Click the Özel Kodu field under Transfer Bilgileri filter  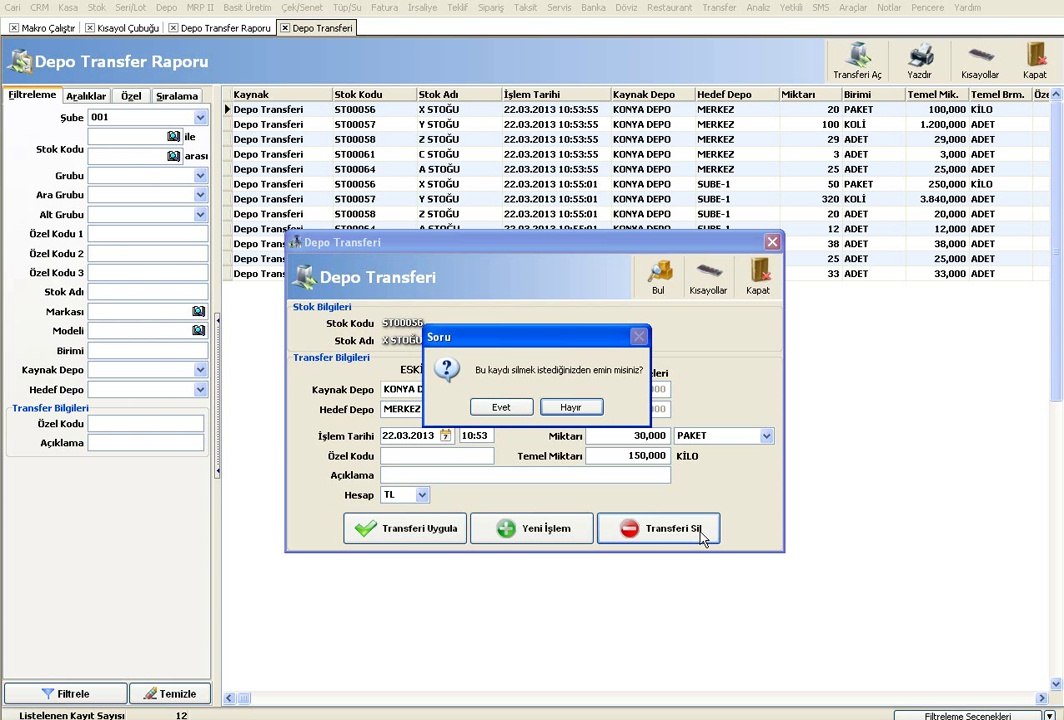click(x=146, y=423)
